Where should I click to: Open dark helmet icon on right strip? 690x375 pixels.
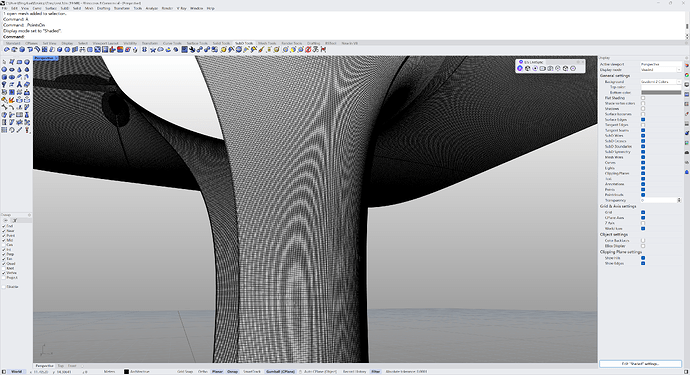click(686, 152)
